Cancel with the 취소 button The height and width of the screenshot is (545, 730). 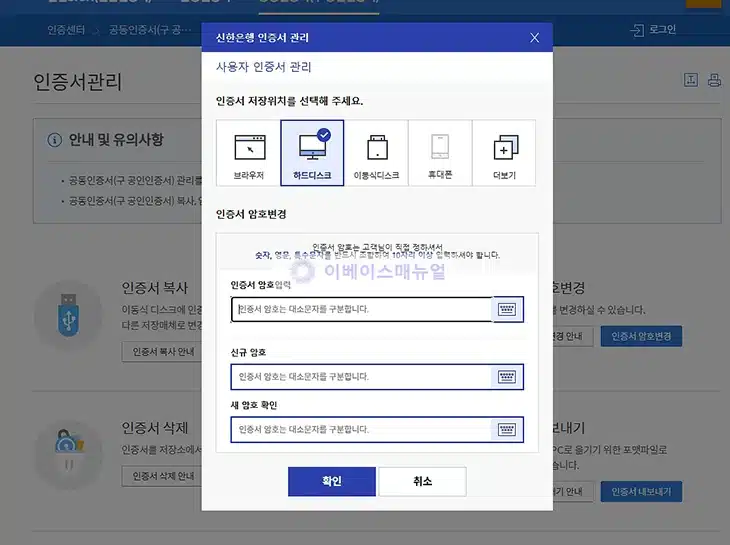(422, 481)
